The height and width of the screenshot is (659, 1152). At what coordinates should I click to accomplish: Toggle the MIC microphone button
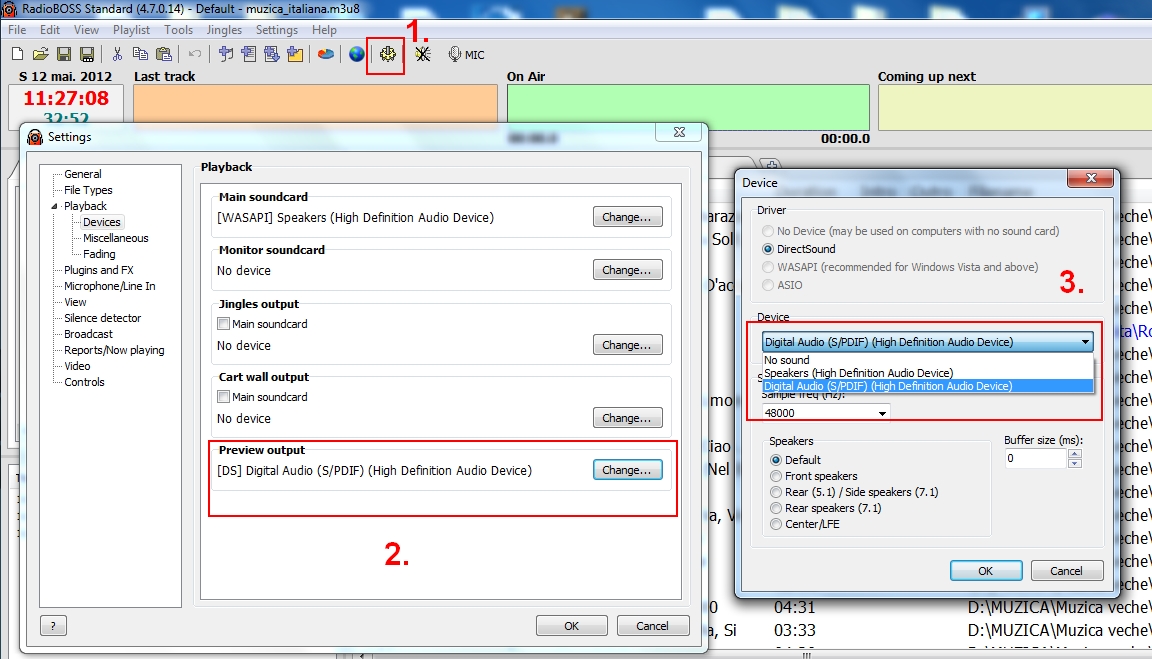pyautogui.click(x=467, y=54)
